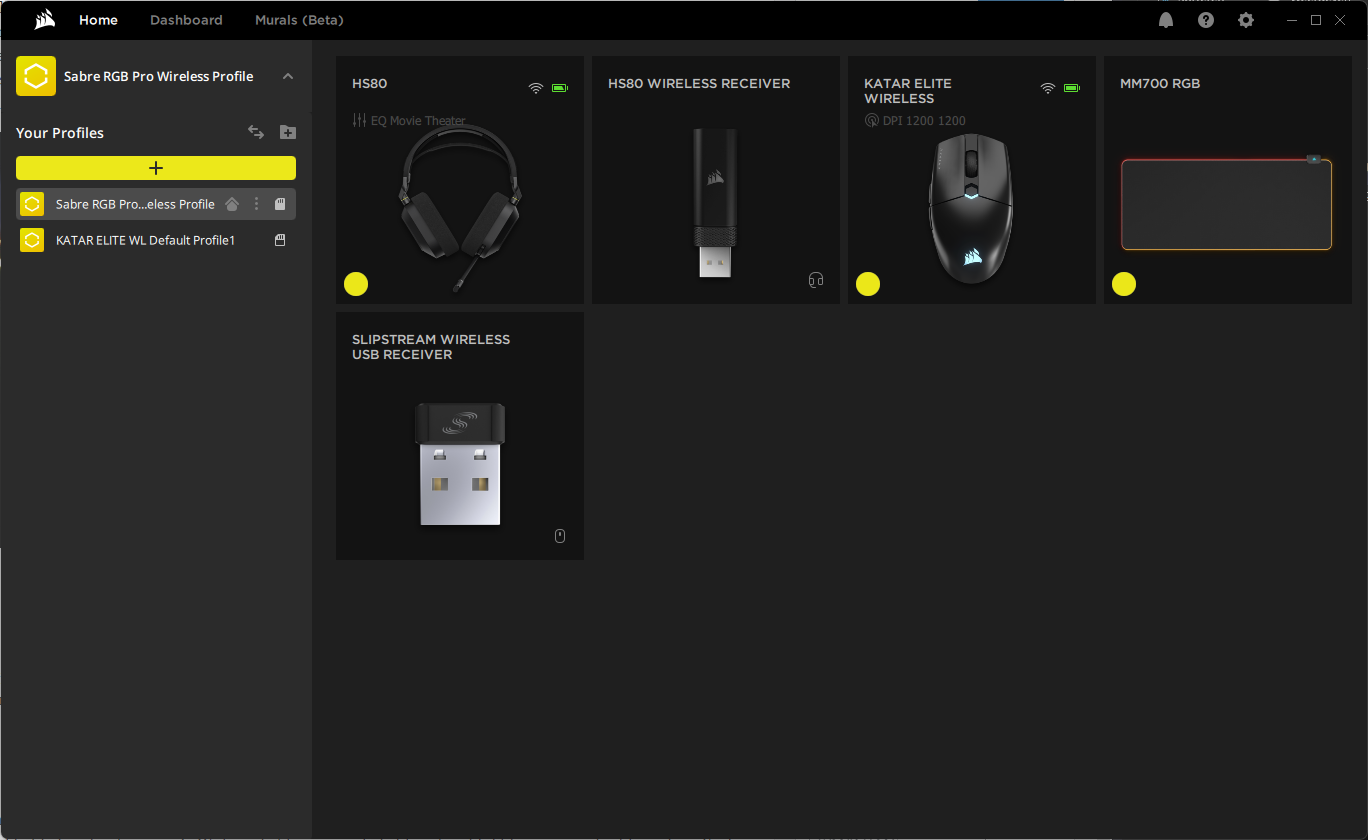Click the home icon on Sabre profile
The width and height of the screenshot is (1368, 840).
232,204
